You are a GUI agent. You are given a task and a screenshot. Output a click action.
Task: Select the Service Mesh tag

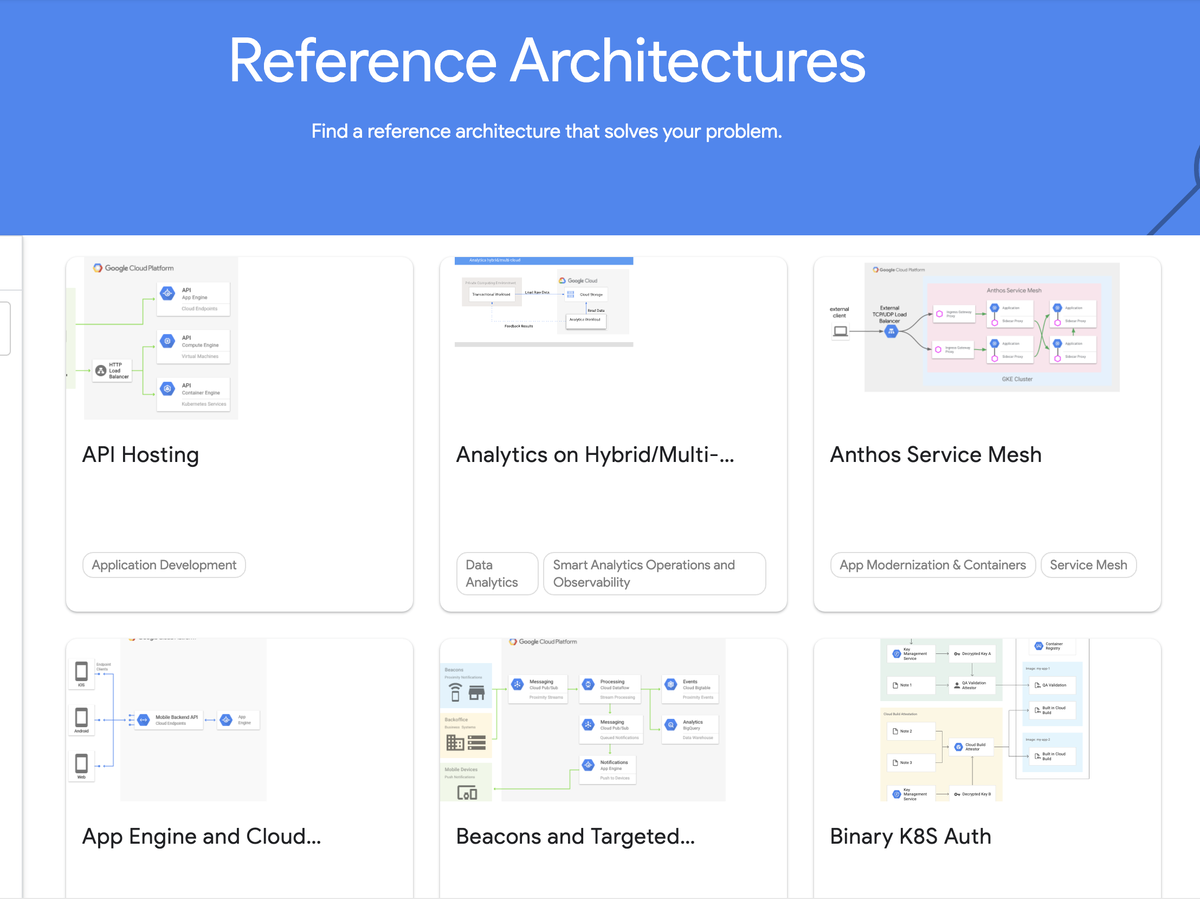tap(1089, 565)
